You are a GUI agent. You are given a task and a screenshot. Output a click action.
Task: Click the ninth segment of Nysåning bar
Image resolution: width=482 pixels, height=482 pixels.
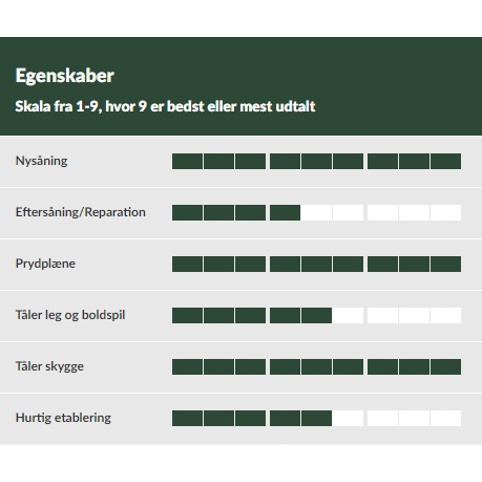click(446, 161)
